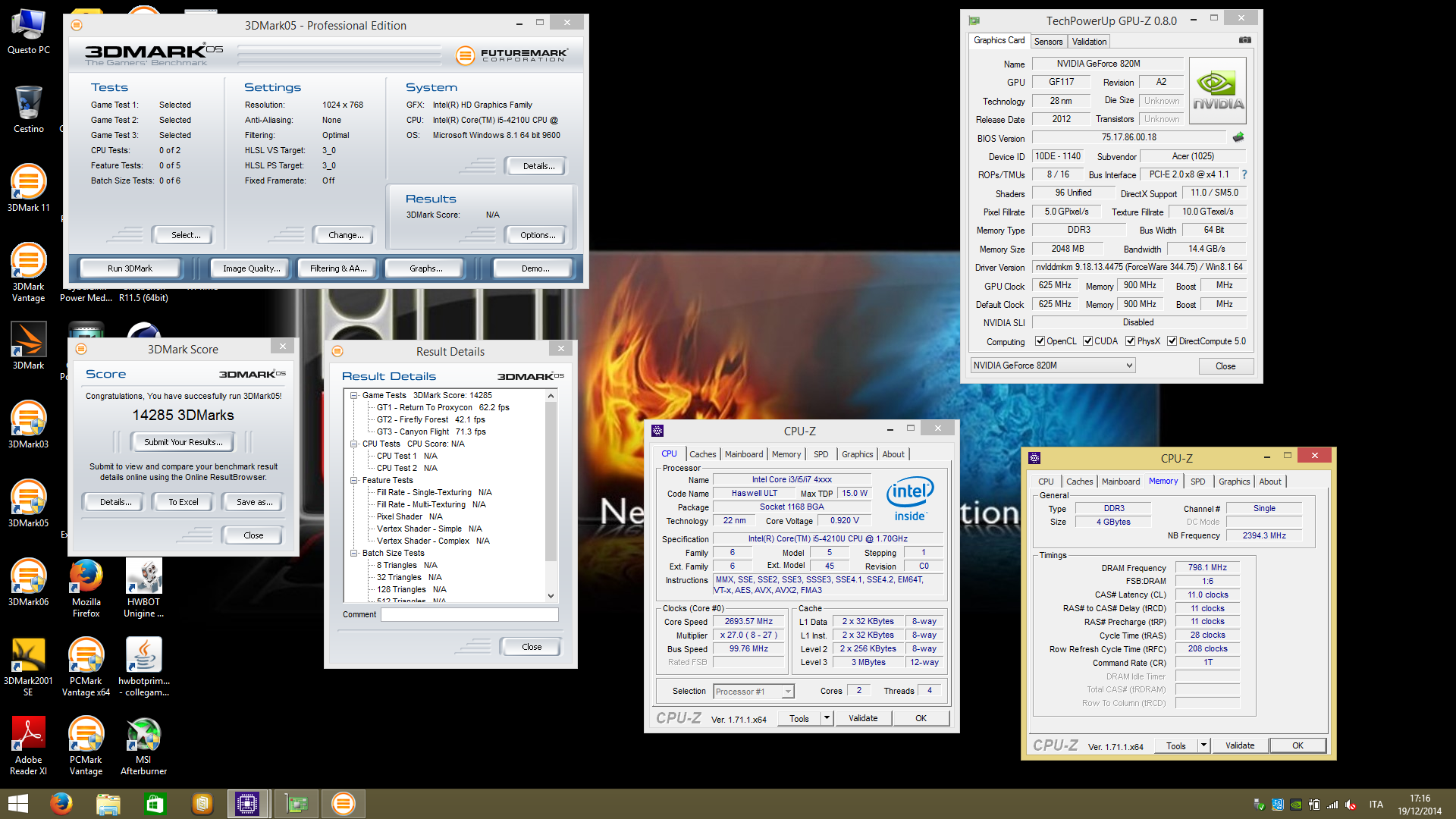Launch the 3DMark03 desktop shortcut
Image resolution: width=1456 pixels, height=819 pixels.
28,424
